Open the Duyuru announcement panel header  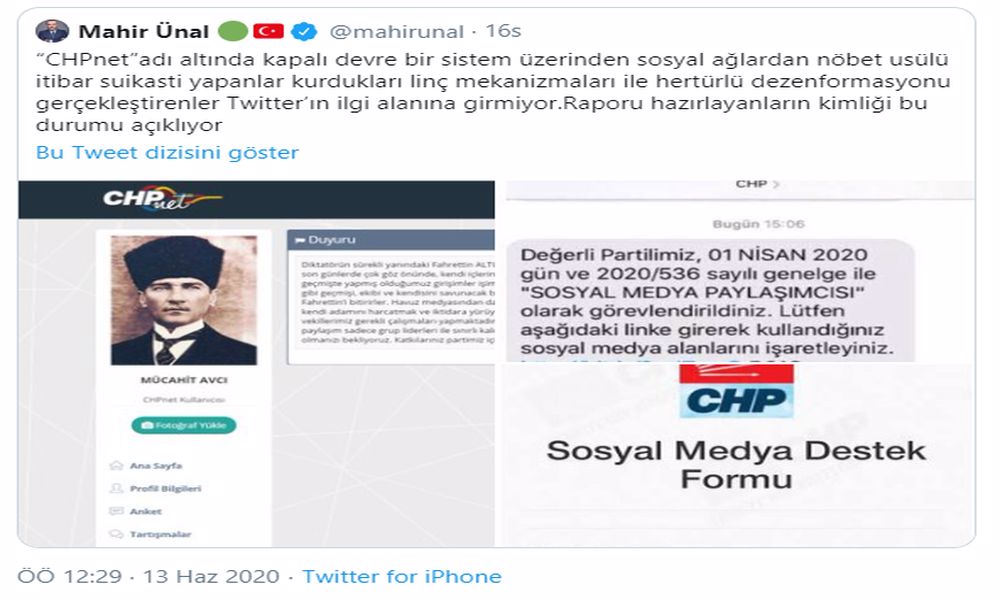click(391, 240)
